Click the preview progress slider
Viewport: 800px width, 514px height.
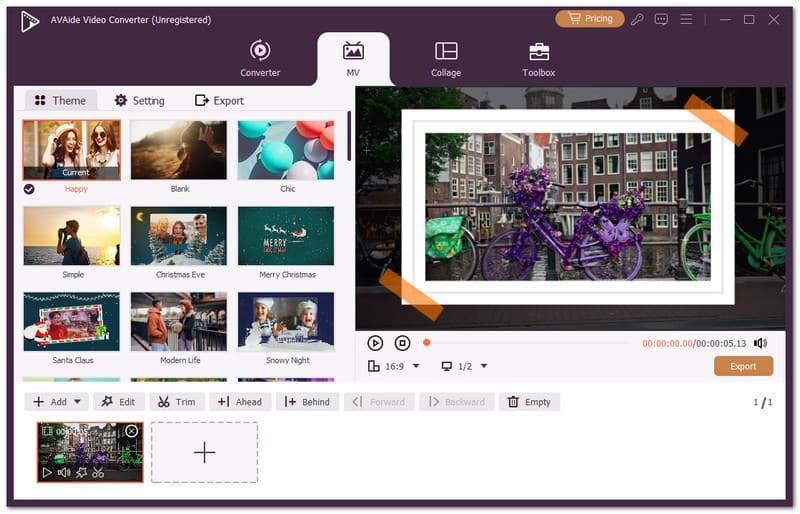click(527, 343)
